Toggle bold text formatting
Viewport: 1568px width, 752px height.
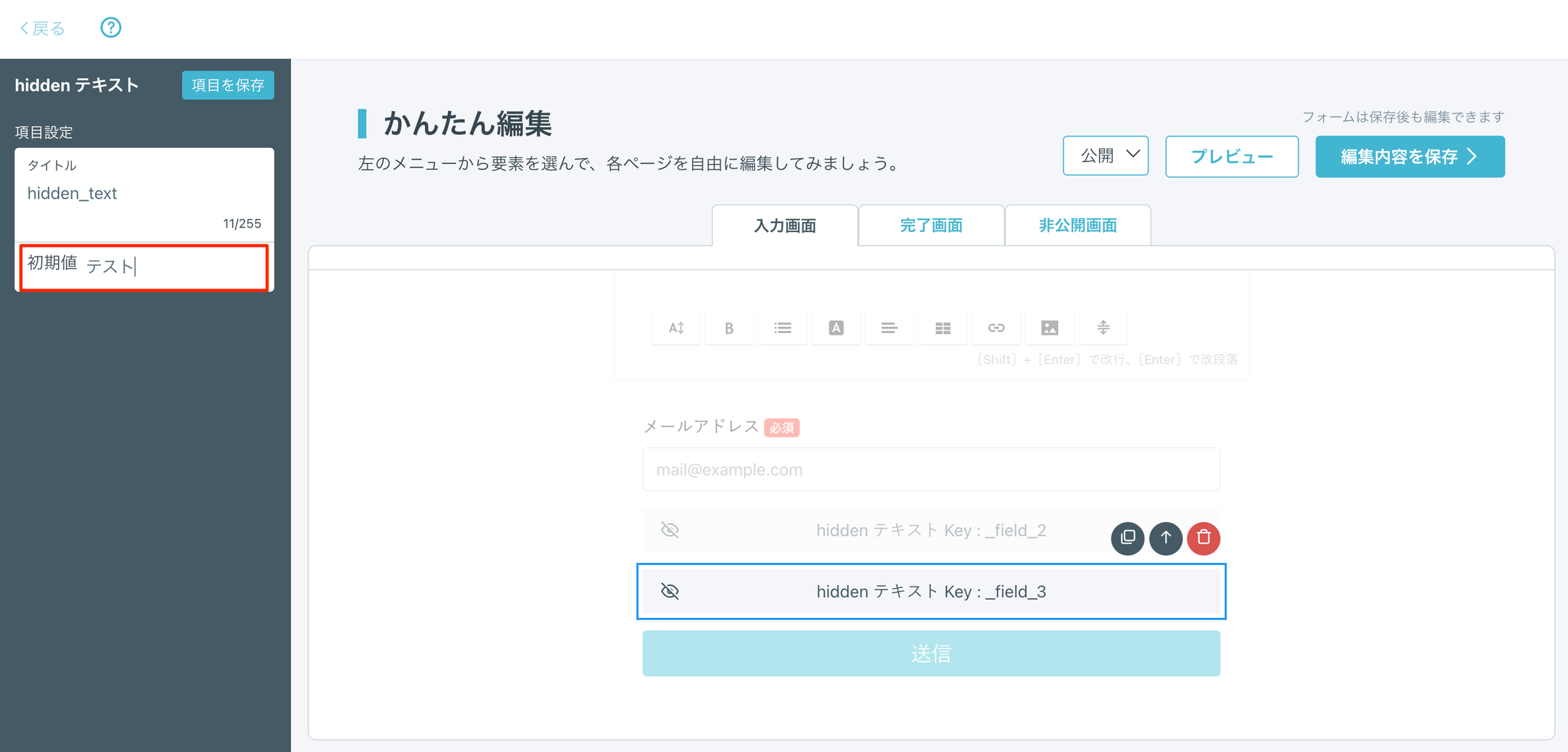[x=729, y=328]
